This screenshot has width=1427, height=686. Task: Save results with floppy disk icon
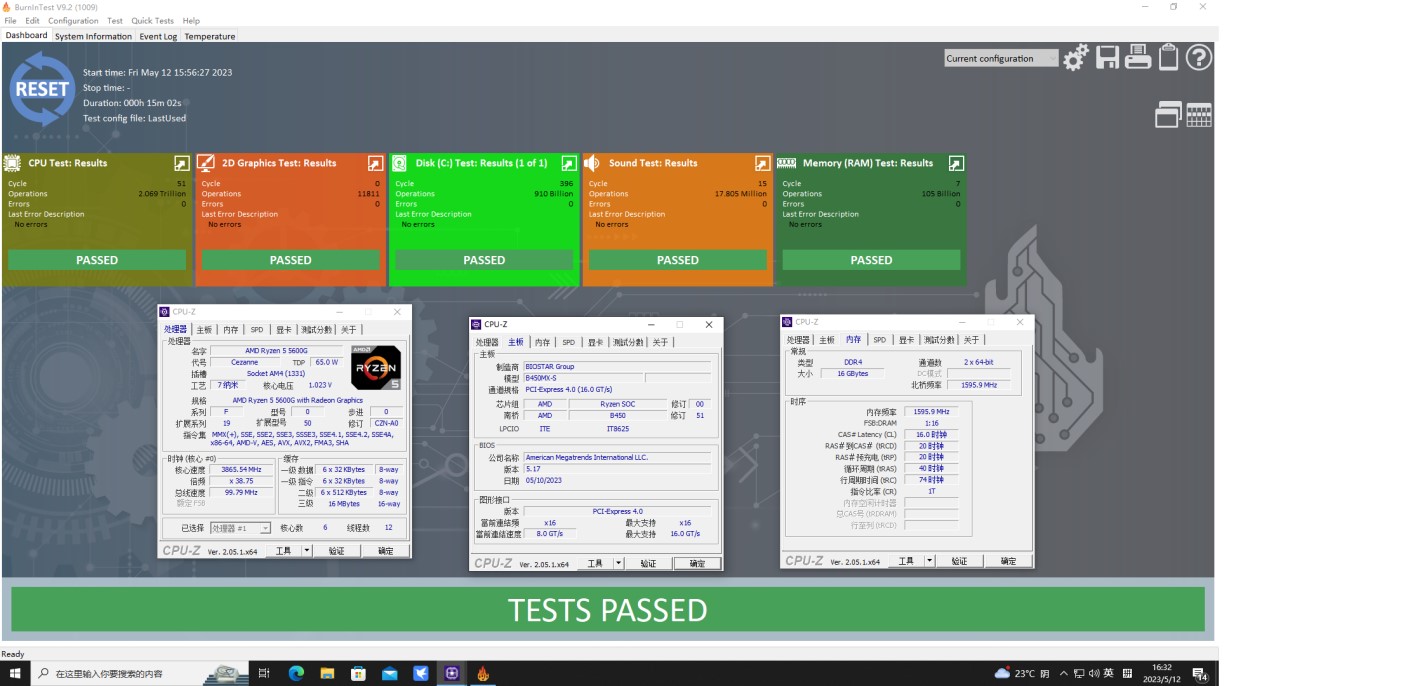pos(1107,58)
